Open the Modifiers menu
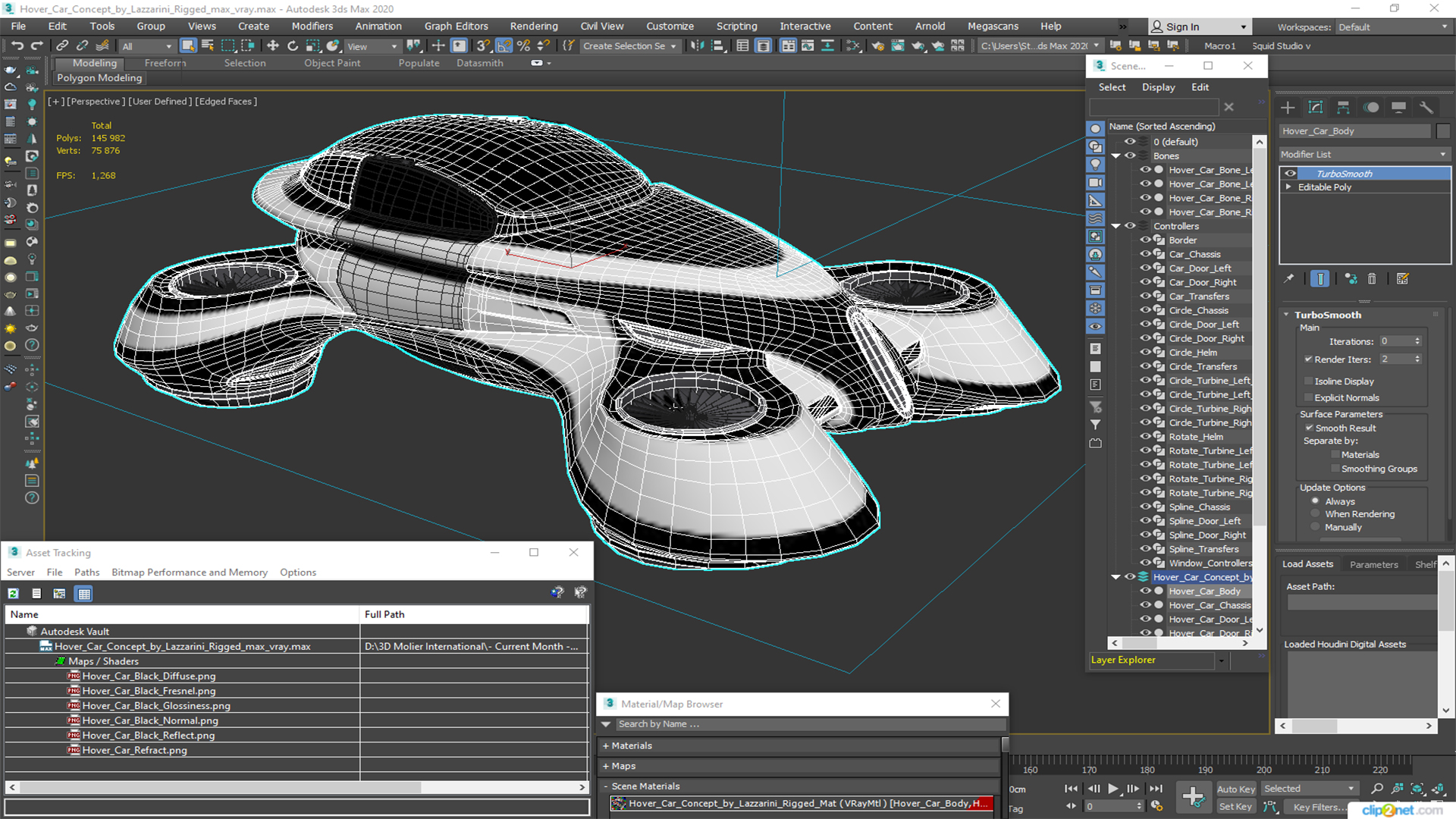The height and width of the screenshot is (819, 1456). pos(312,26)
